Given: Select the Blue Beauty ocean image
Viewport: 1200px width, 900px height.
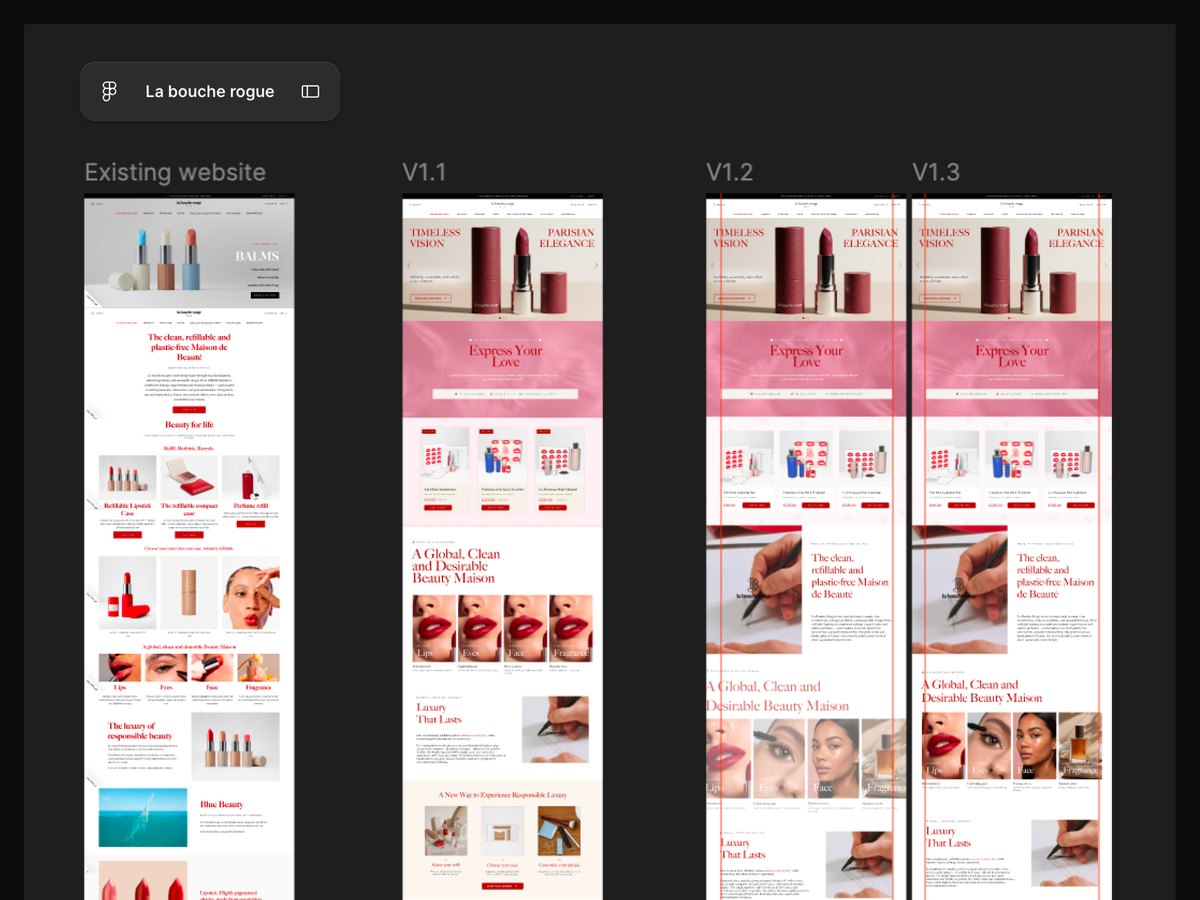Looking at the screenshot, I should tap(143, 817).
